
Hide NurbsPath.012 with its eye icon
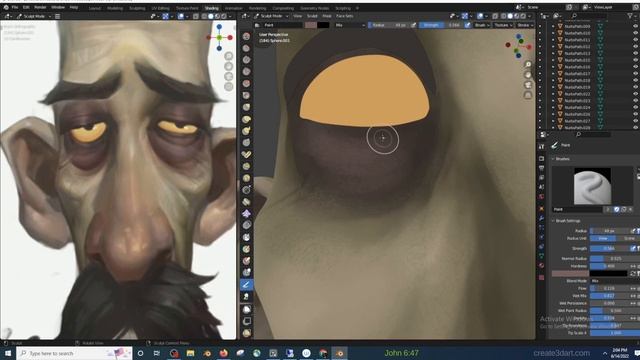click(636, 47)
